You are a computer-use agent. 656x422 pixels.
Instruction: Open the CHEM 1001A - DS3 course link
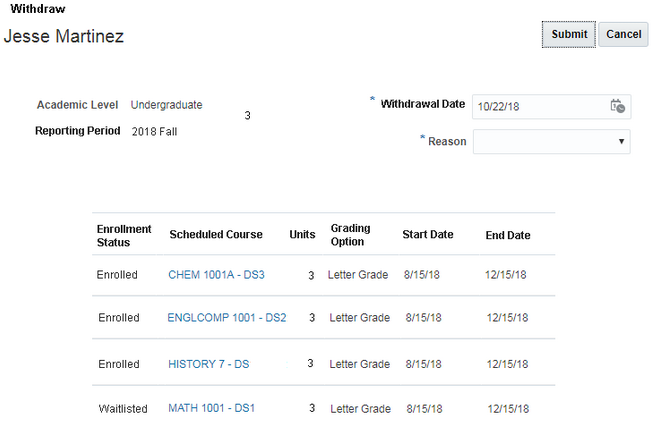point(216,274)
